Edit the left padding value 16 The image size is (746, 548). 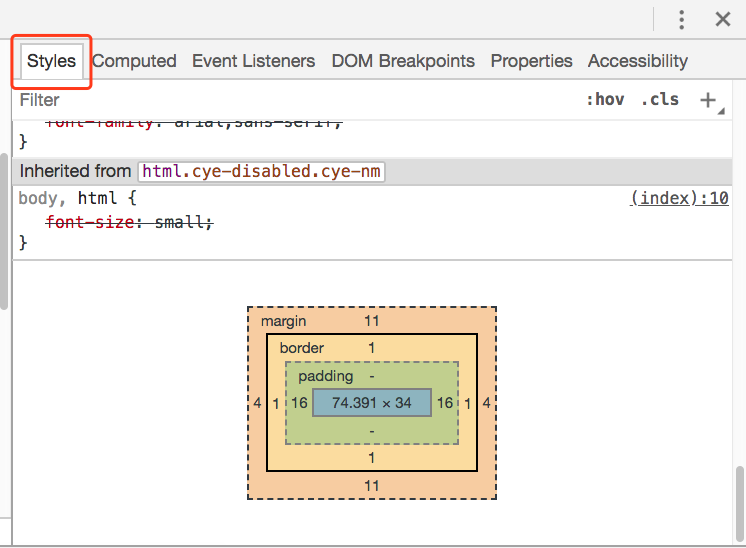[x=299, y=403]
